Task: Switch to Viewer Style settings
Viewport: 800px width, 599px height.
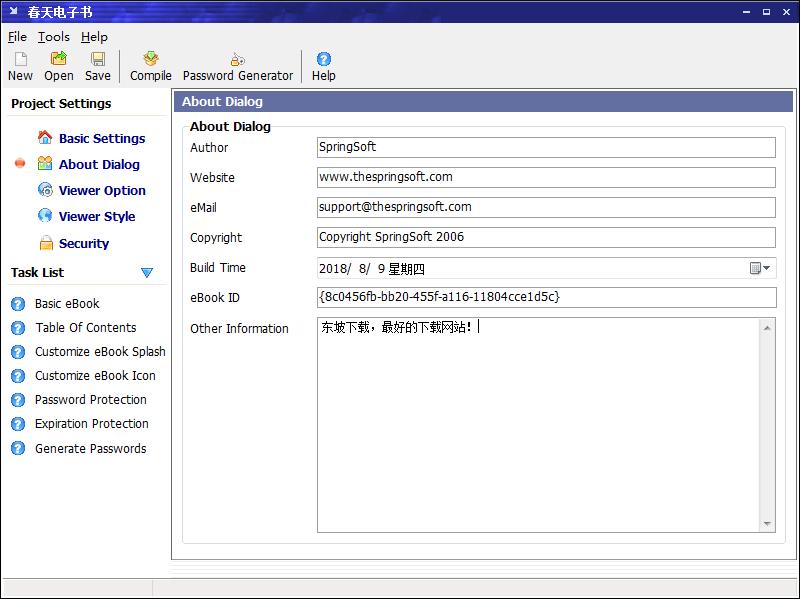Action: 96,216
